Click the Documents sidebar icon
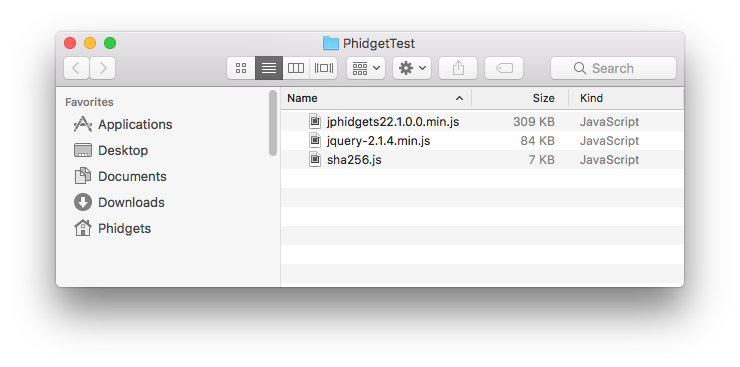The image size is (740, 367). (83, 176)
